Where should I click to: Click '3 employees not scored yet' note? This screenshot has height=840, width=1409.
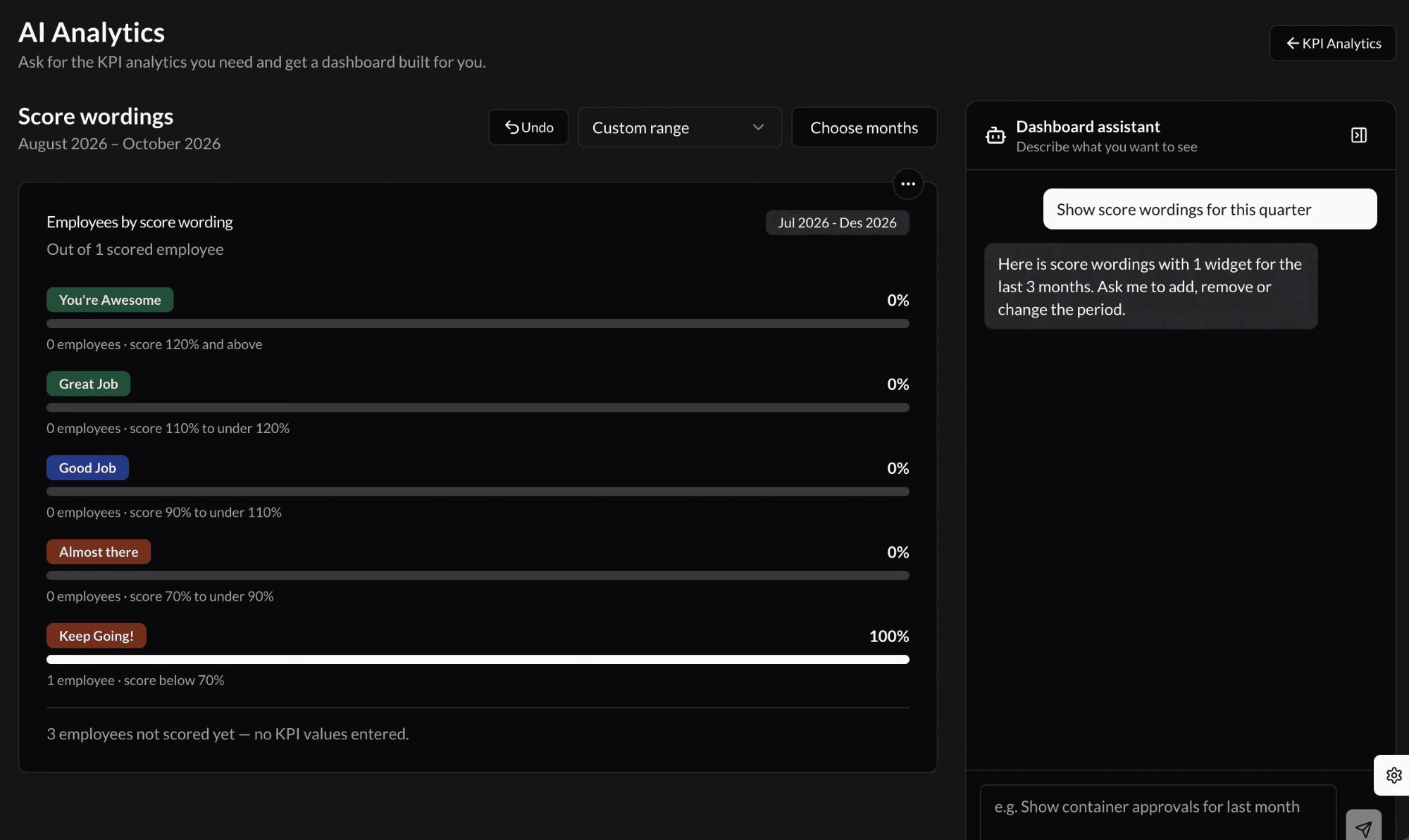point(228,734)
